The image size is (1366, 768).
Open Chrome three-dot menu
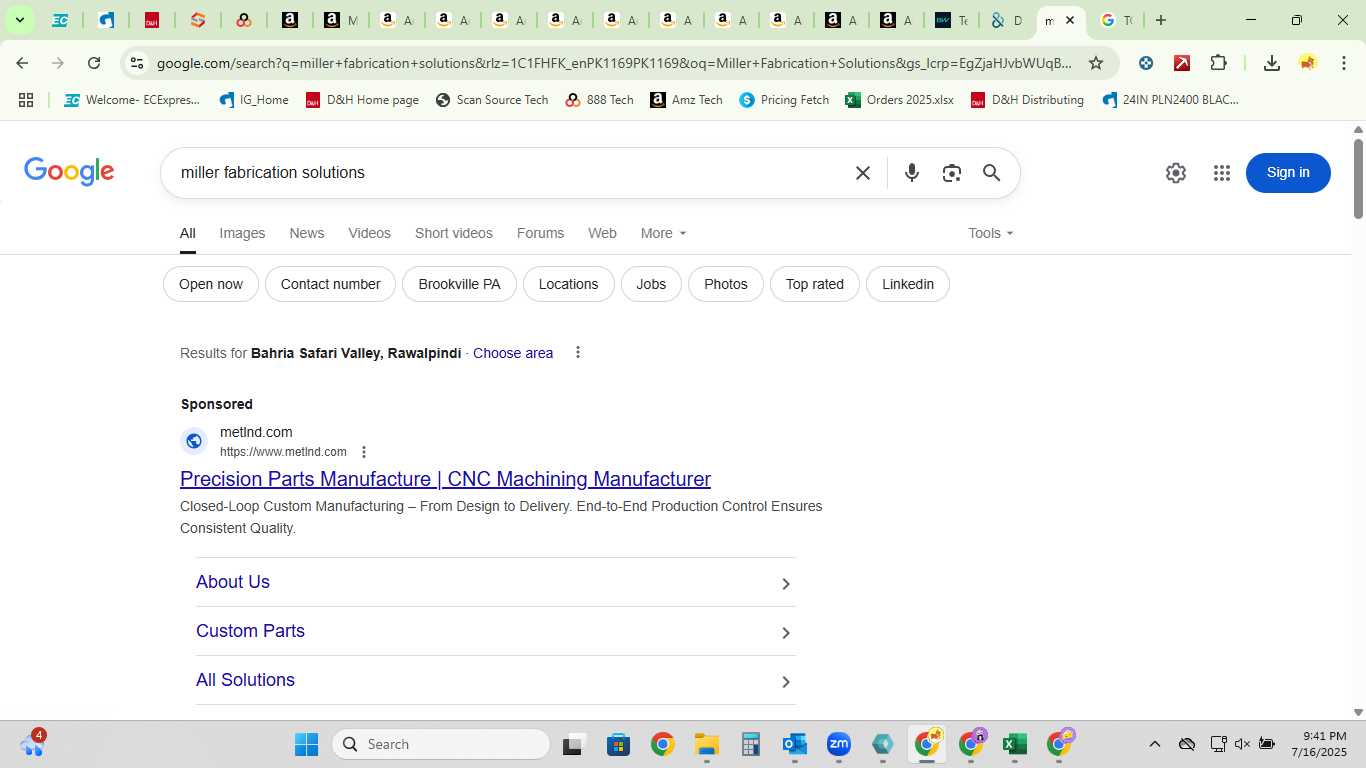[1343, 63]
